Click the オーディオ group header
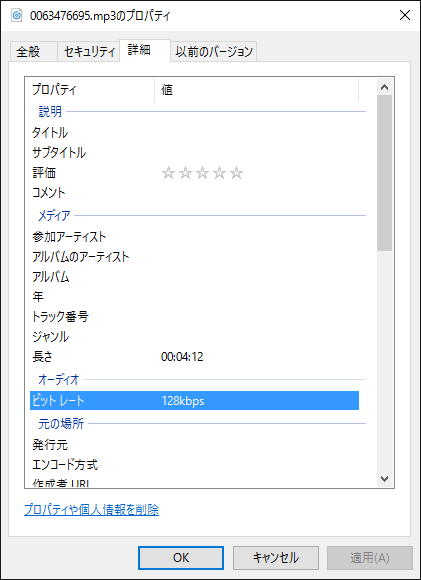The height and width of the screenshot is (580, 421). pos(59,380)
